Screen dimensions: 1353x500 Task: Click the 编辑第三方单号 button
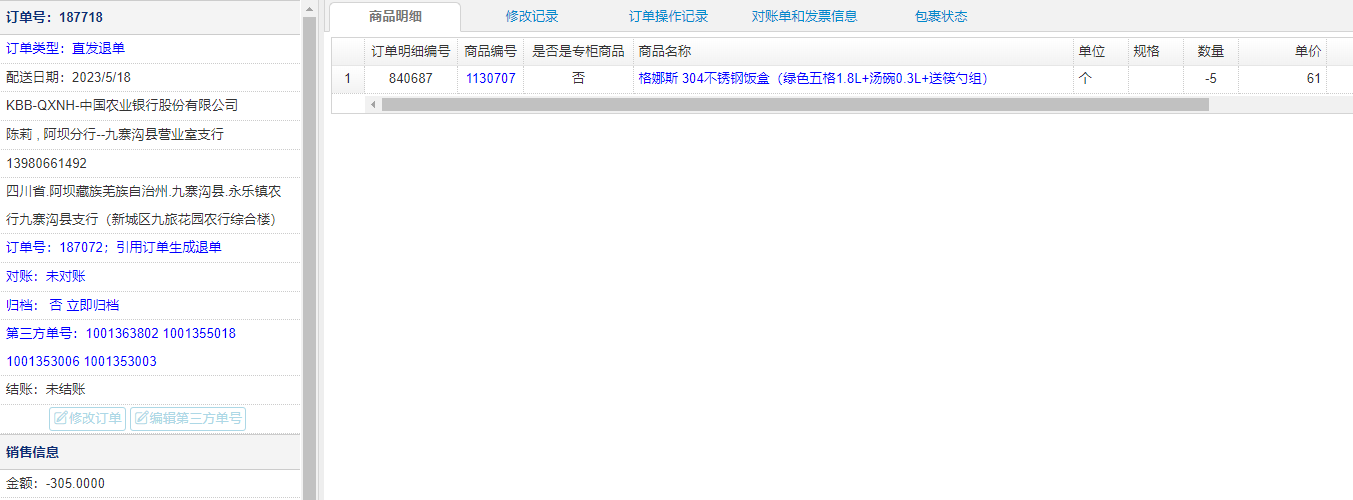click(188, 418)
